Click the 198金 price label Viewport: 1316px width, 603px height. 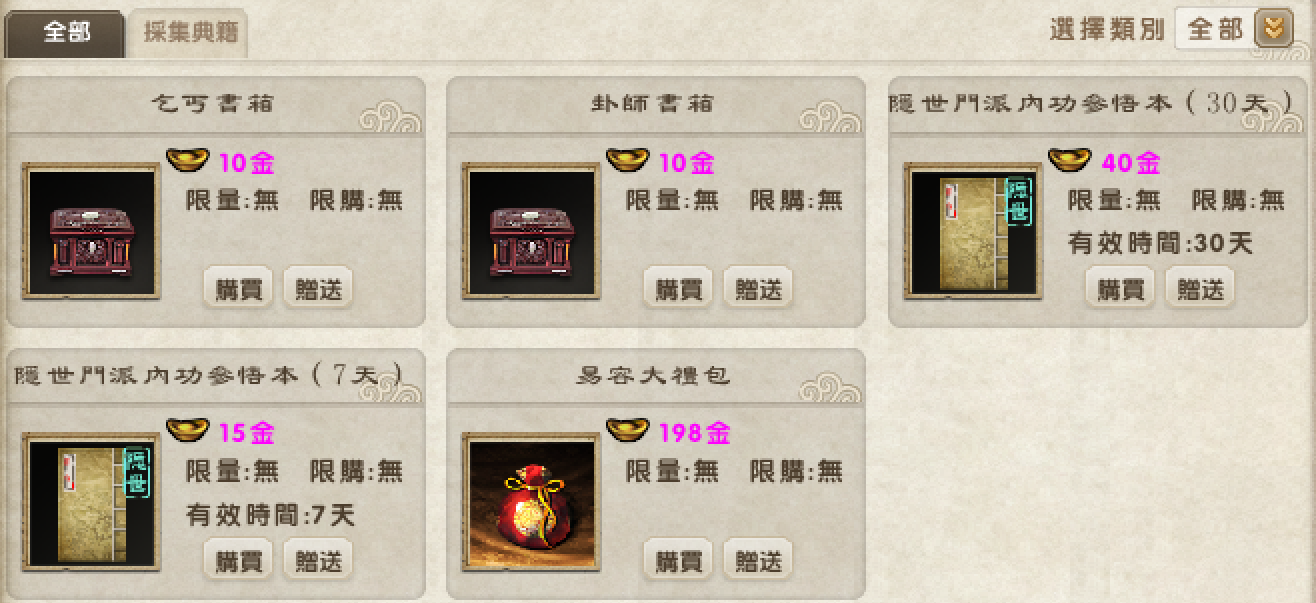[x=694, y=433]
